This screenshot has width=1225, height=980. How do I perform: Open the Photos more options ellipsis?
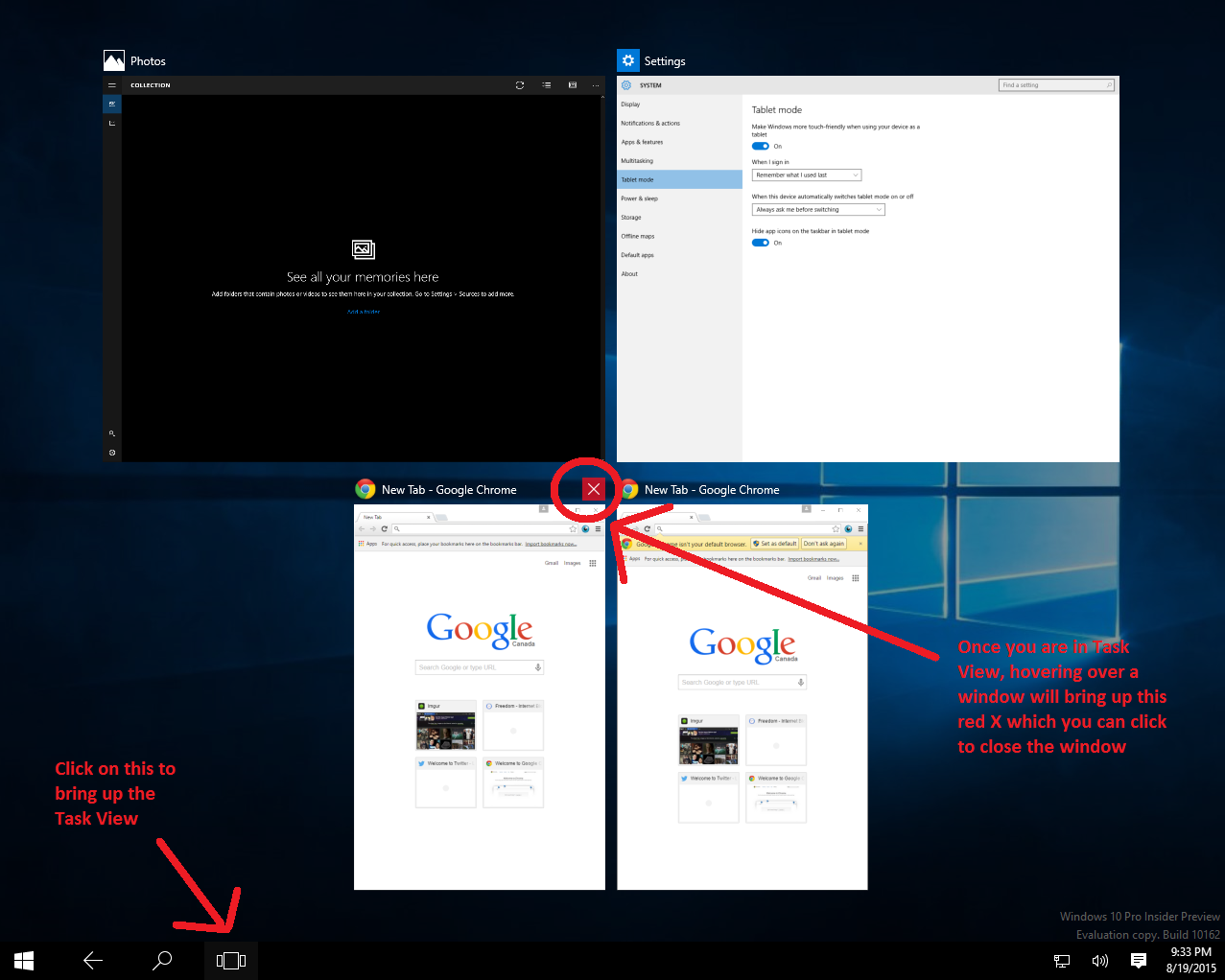[596, 85]
